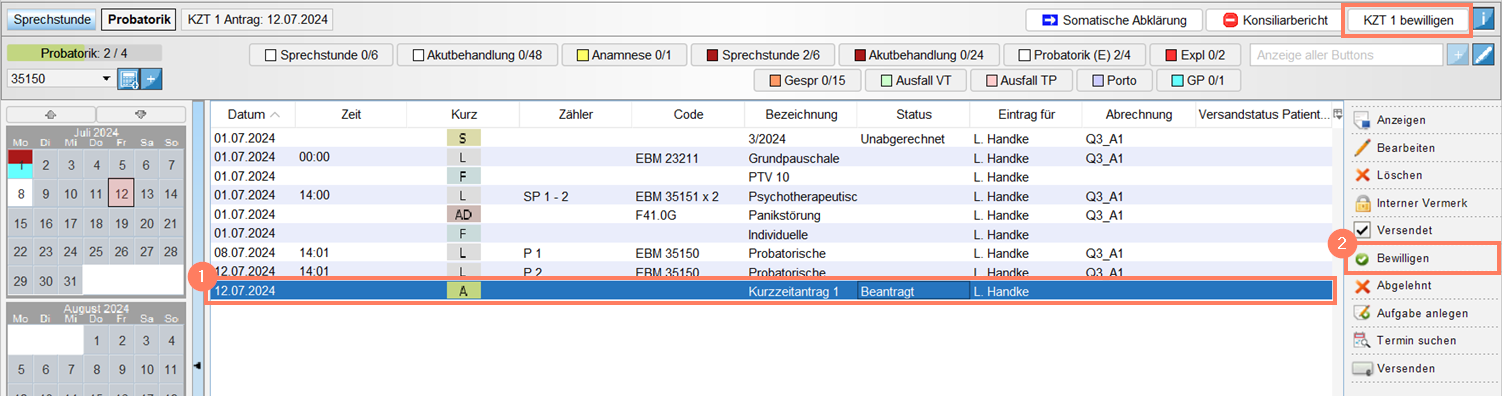Click the plus button beside the calculator icon
The image size is (1502, 396).
[151, 80]
